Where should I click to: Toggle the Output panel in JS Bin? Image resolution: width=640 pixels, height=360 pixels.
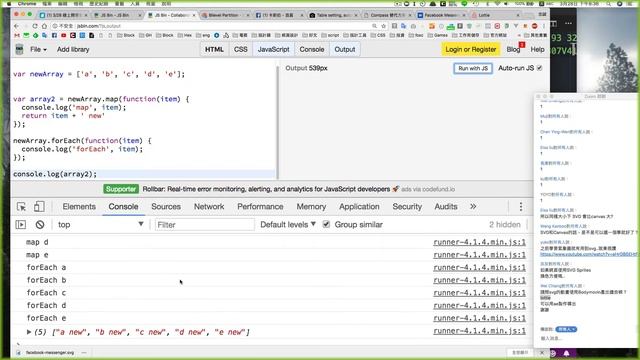[345, 49]
